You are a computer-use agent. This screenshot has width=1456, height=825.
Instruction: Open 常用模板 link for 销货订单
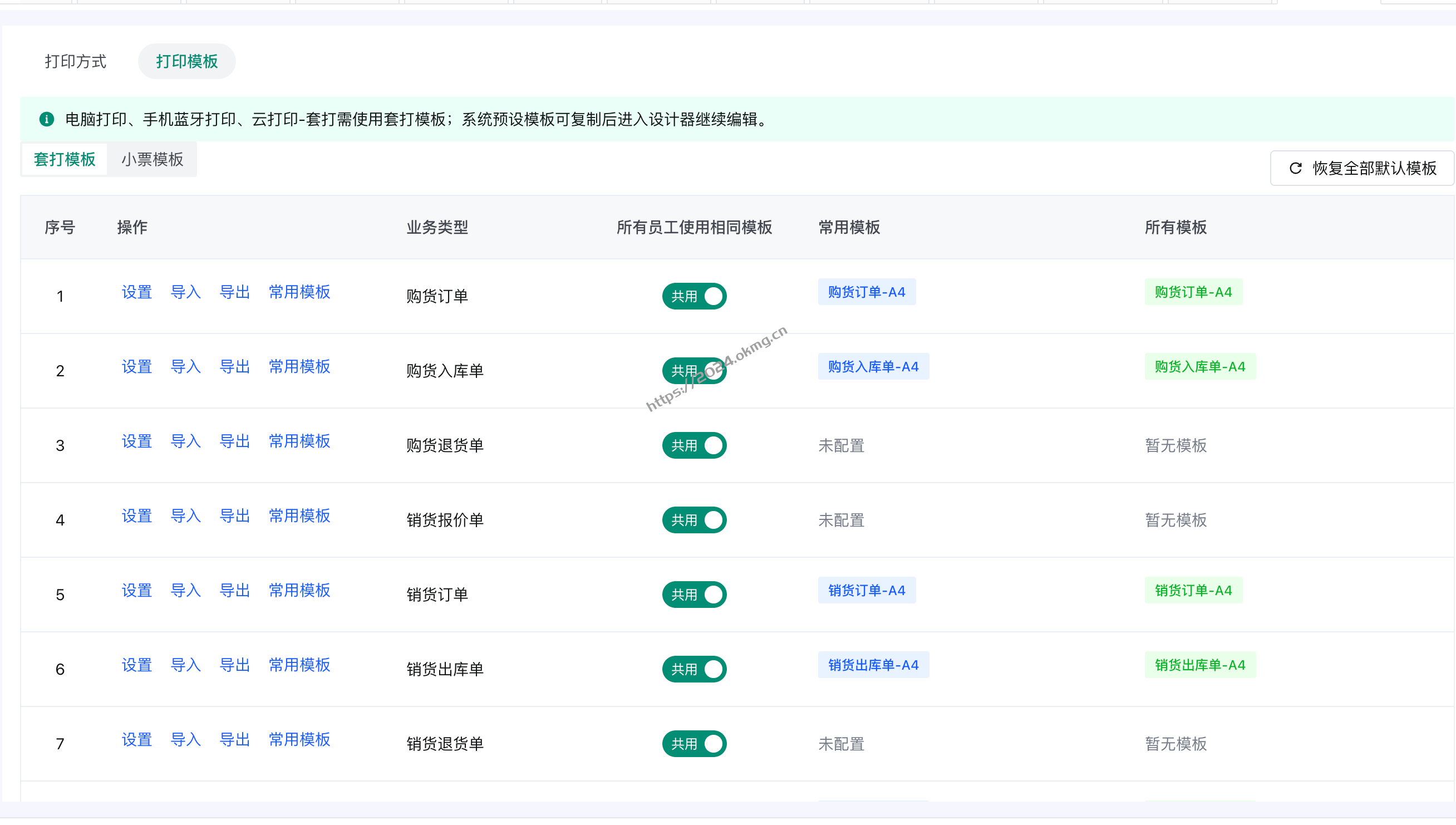pyautogui.click(x=299, y=591)
